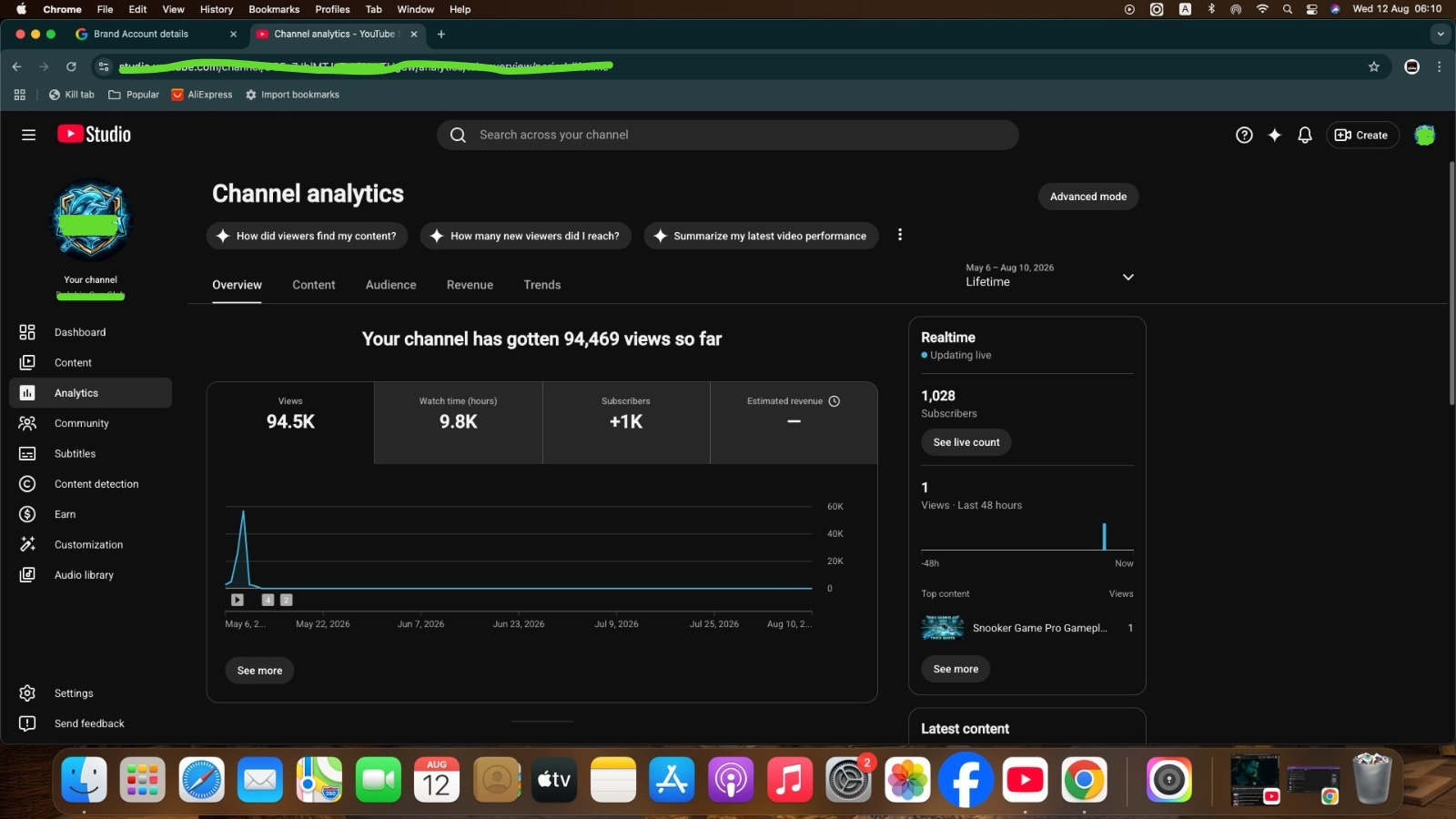Open a new Chrome tab
Image resolution: width=1456 pixels, height=819 pixels.
click(x=441, y=34)
